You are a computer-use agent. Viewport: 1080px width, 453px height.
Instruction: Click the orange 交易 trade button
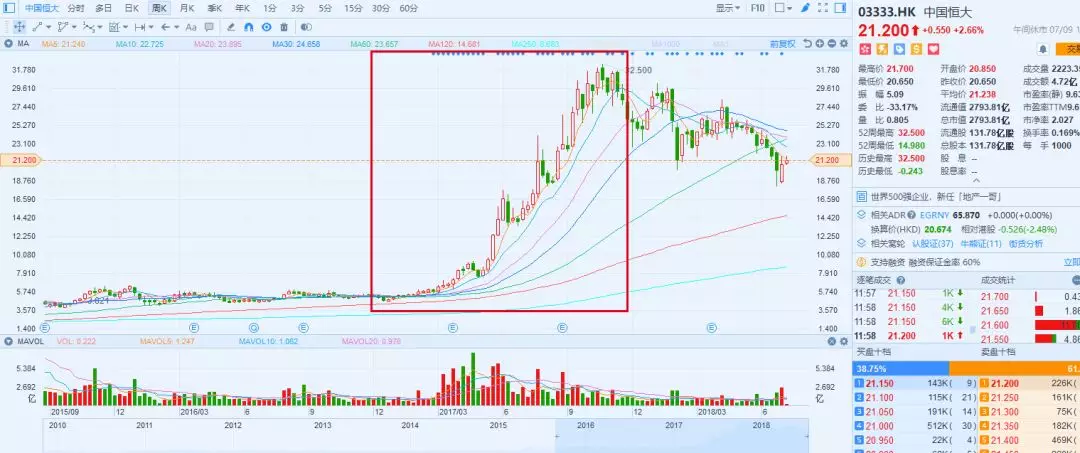pyautogui.click(x=1068, y=49)
